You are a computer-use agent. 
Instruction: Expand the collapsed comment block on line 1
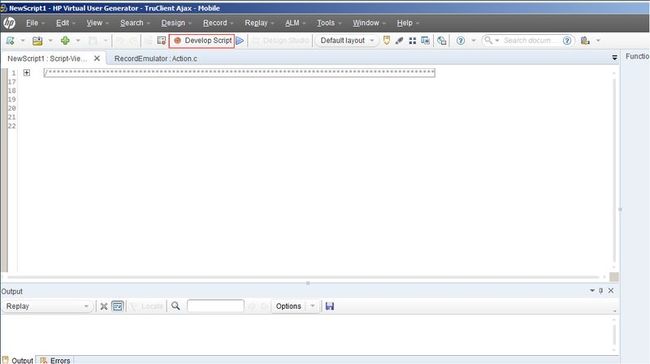point(27,73)
